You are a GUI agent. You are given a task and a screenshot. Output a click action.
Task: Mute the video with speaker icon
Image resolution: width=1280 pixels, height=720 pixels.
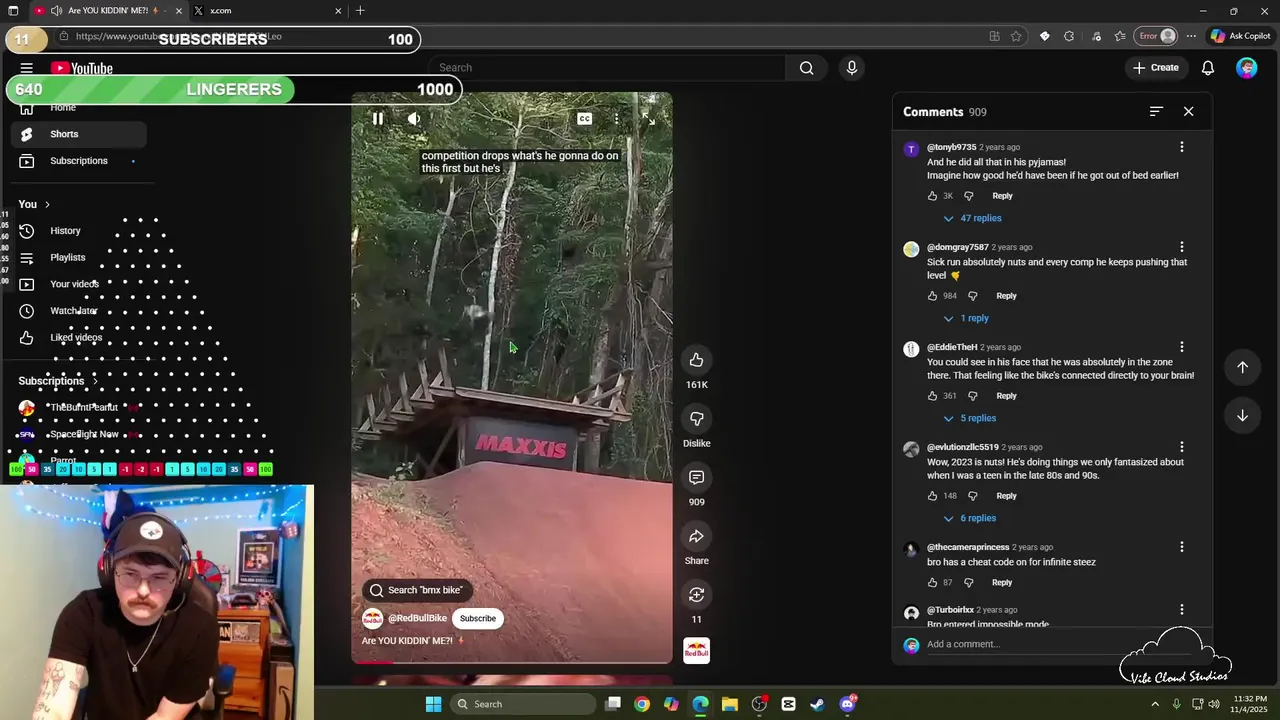pos(414,119)
